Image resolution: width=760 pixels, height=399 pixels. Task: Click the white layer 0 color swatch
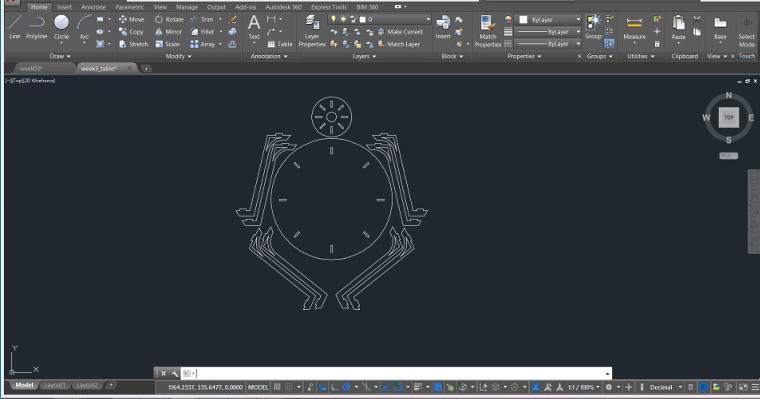[363, 19]
